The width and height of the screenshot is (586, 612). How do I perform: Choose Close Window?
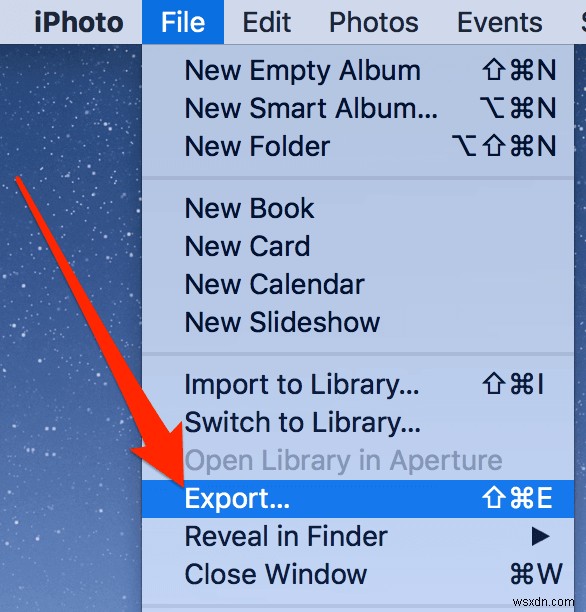tap(358, 574)
